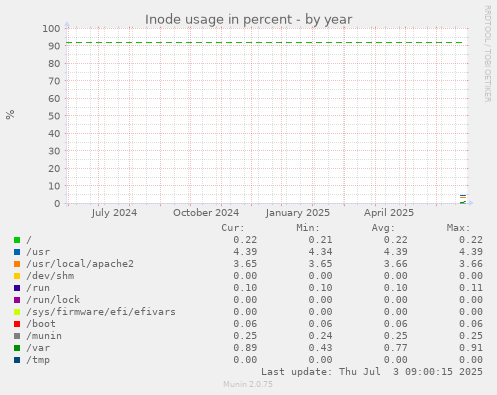Select the /tmp legend label
Image resolution: width=497 pixels, height=395 pixels.
point(38,360)
